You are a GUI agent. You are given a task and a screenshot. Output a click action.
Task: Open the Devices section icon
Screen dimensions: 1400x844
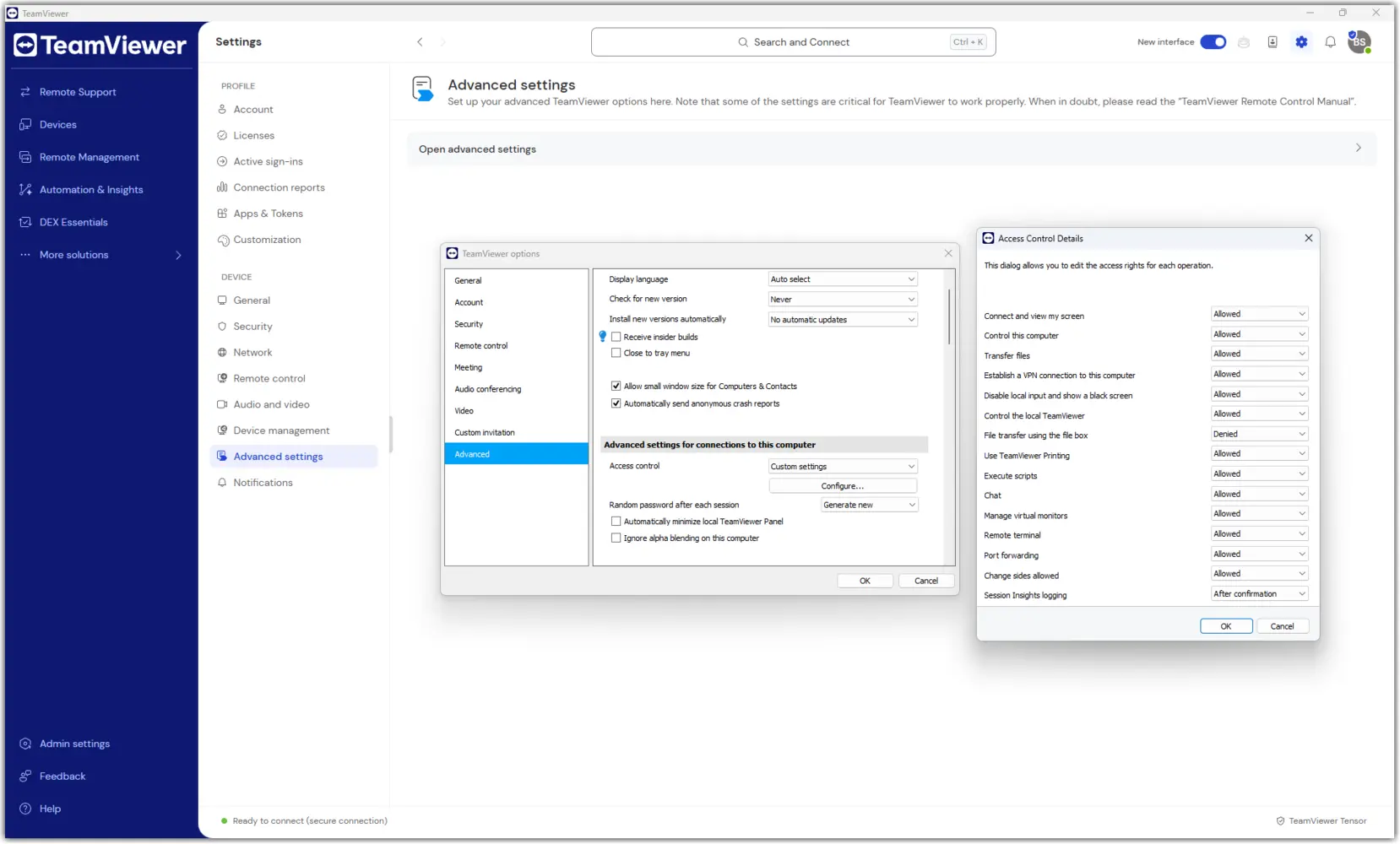[x=25, y=125]
